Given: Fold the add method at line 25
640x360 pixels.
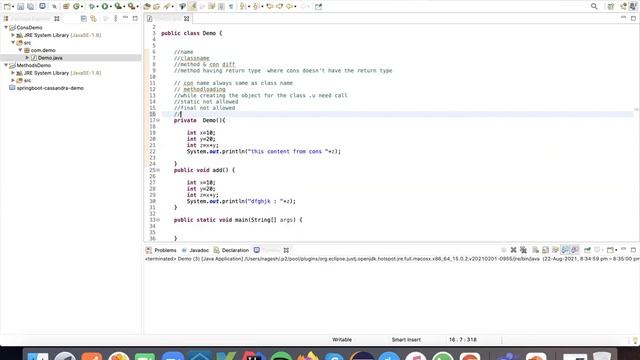Looking at the screenshot, I should point(158,170).
